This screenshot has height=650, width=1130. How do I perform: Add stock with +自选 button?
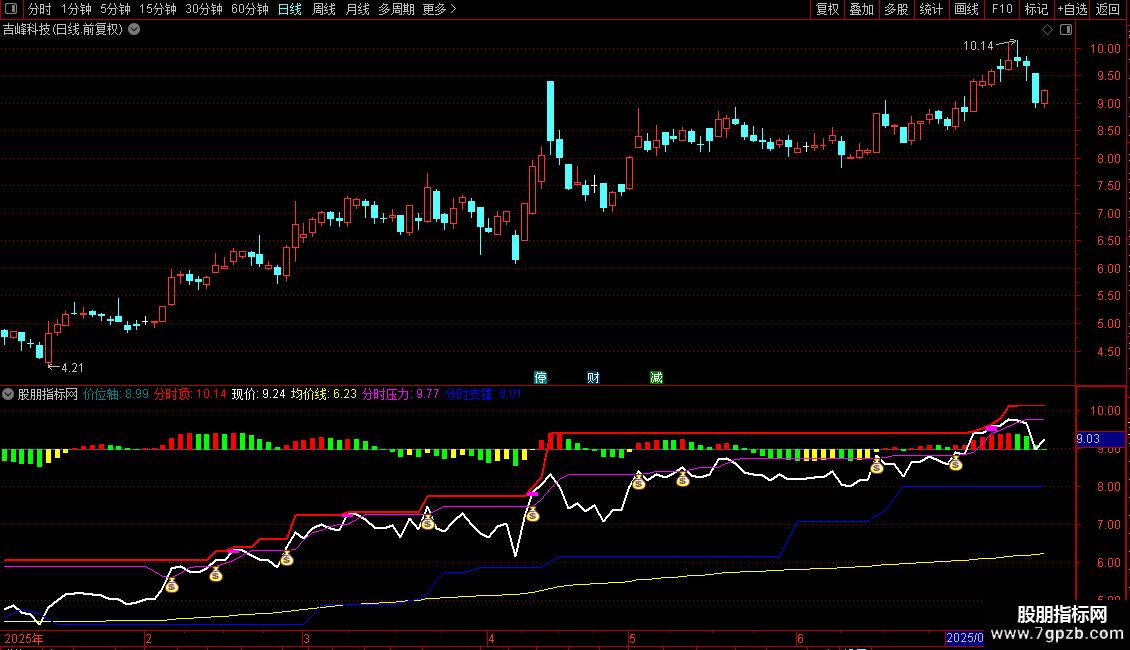click(x=1072, y=9)
